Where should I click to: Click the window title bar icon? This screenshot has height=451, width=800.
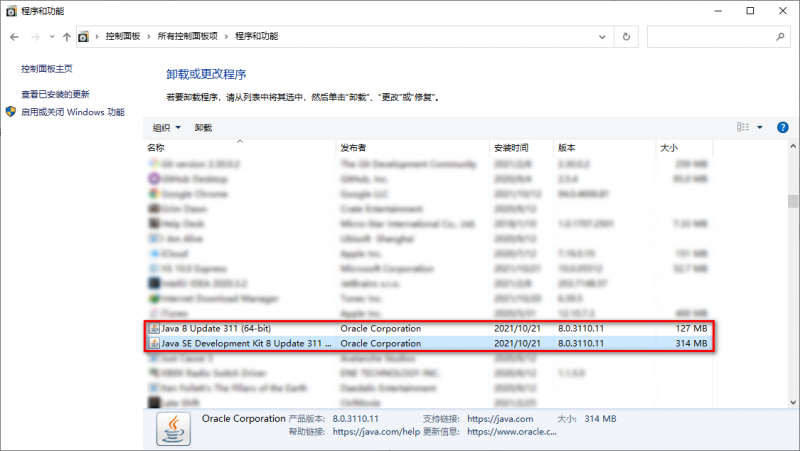[11, 11]
